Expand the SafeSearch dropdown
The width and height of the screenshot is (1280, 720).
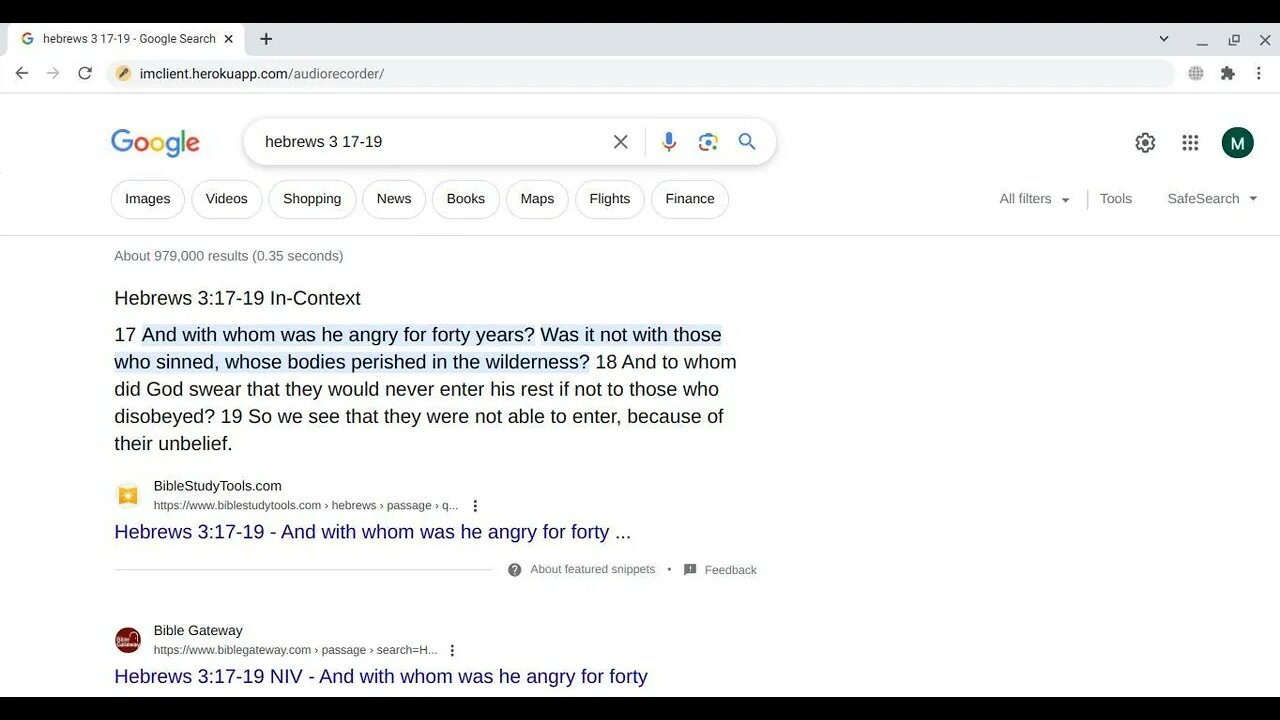pyautogui.click(x=1212, y=199)
